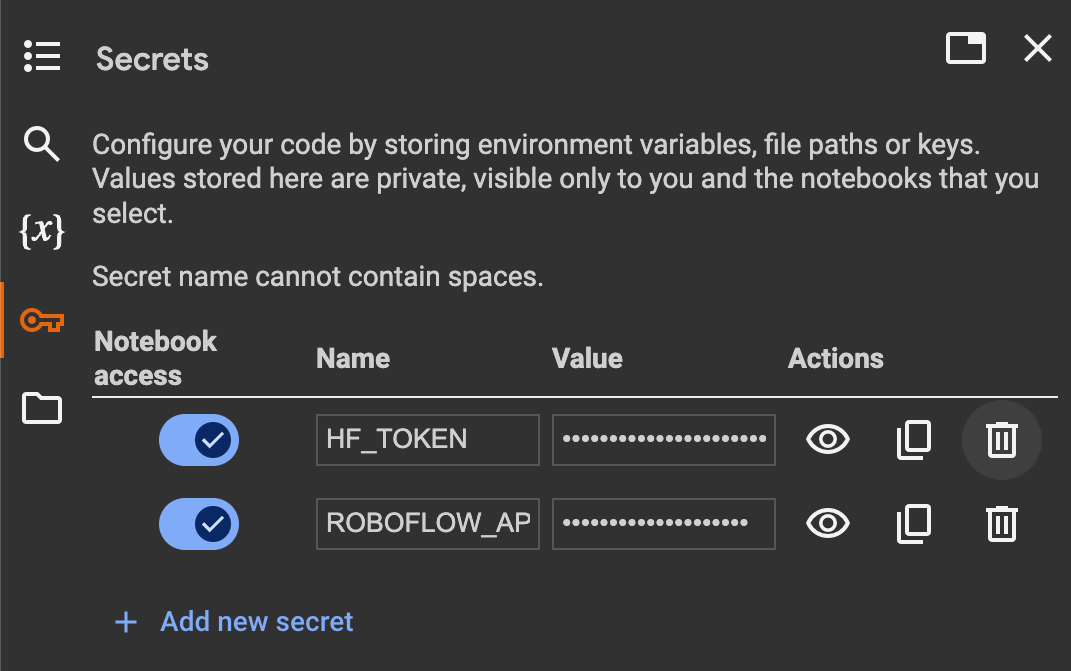Switch to the Variables panel

point(42,230)
